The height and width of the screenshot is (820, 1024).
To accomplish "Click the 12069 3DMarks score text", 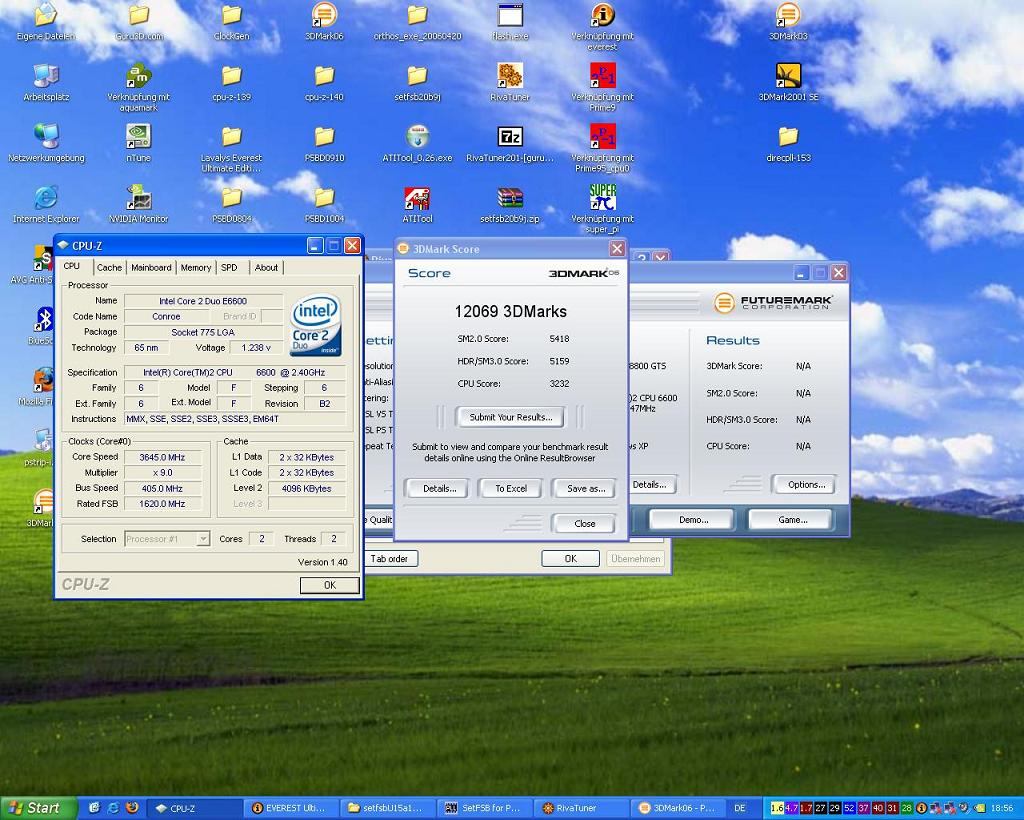I will click(511, 311).
